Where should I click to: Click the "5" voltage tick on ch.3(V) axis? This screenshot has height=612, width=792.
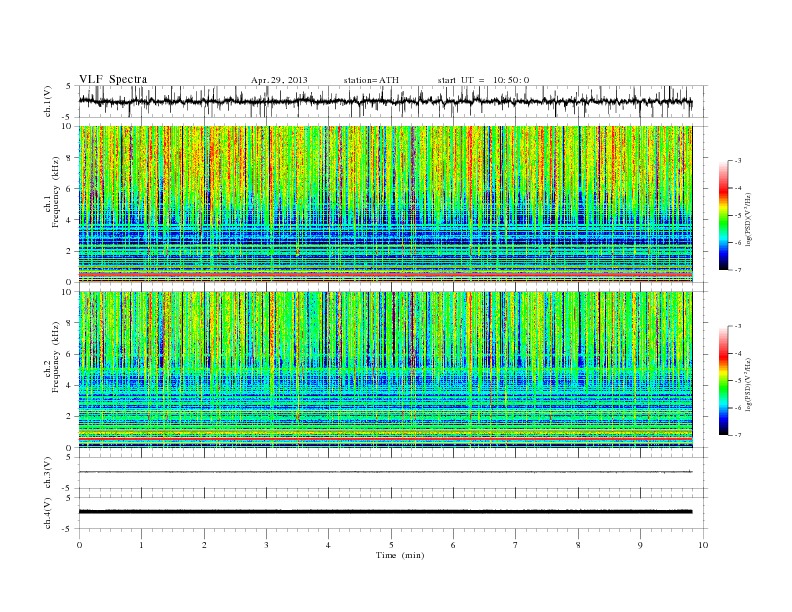[69, 457]
